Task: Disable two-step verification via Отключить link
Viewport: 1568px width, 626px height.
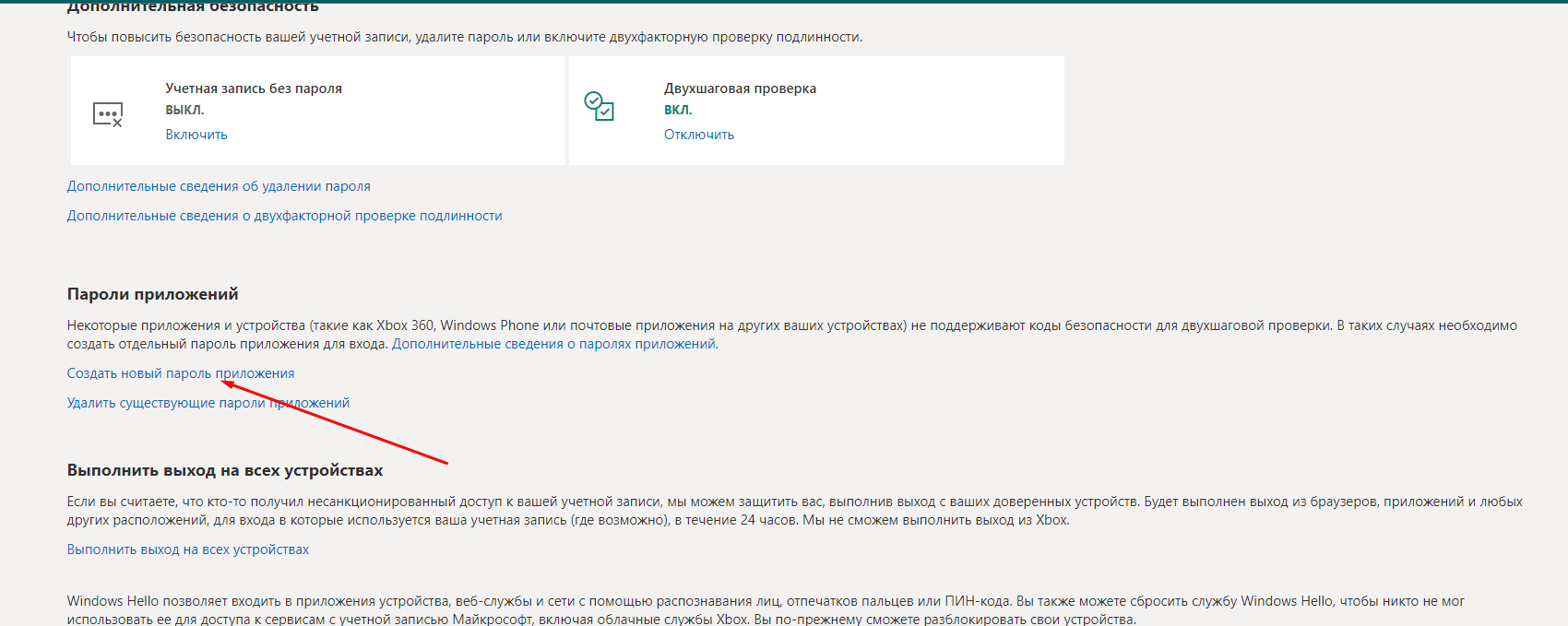Action: click(699, 135)
